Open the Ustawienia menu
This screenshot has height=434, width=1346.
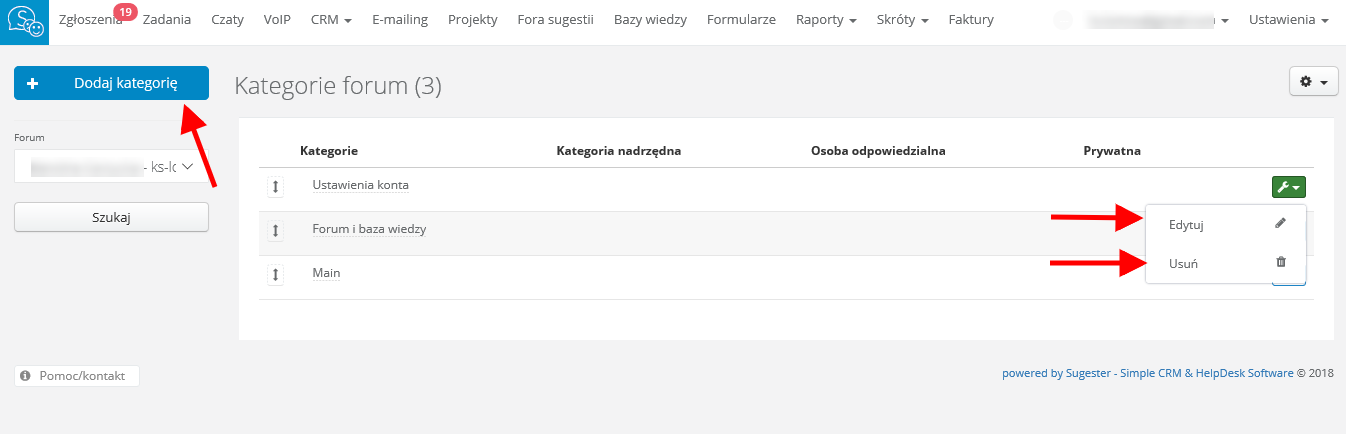click(1288, 20)
